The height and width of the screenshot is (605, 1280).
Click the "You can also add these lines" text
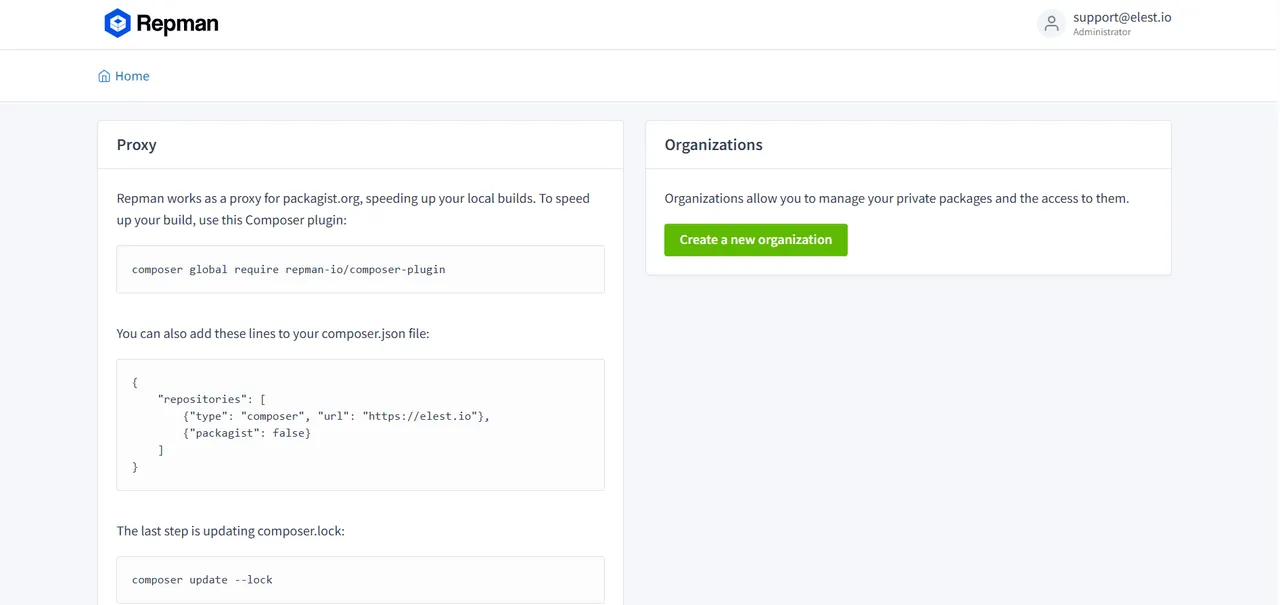tap(273, 334)
